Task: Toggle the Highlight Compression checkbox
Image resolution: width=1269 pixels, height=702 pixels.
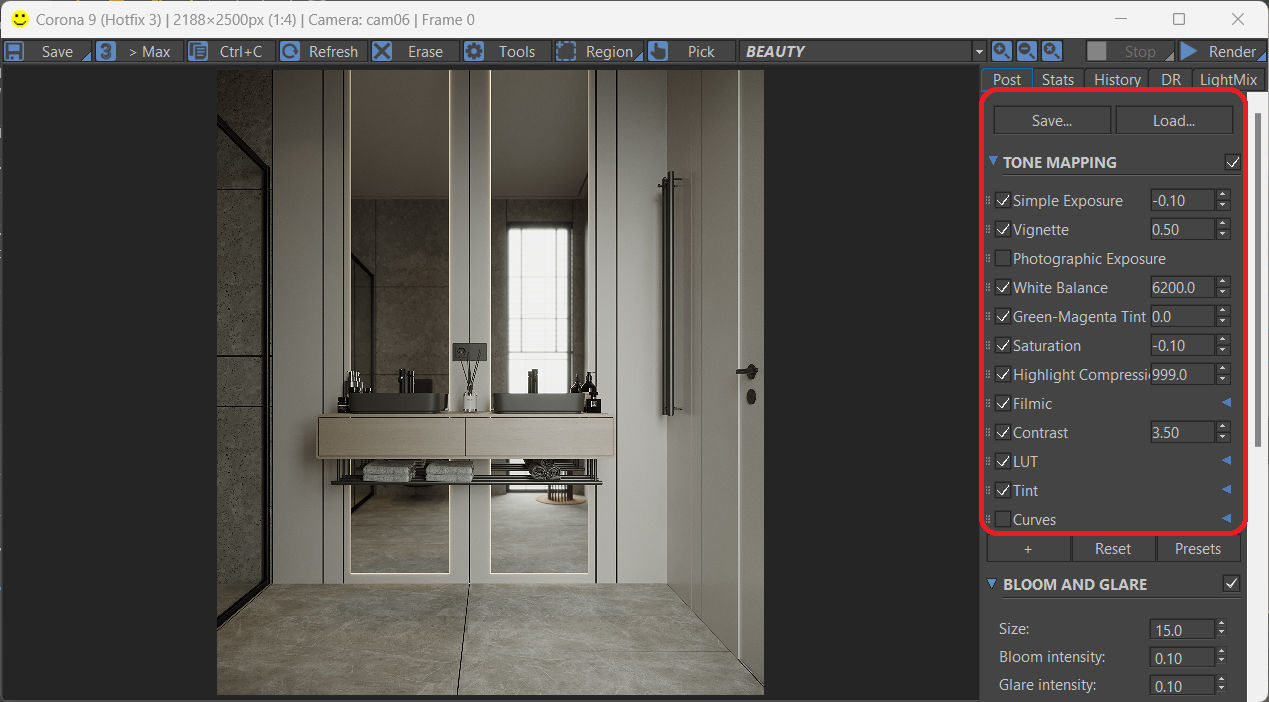Action: pos(1003,374)
